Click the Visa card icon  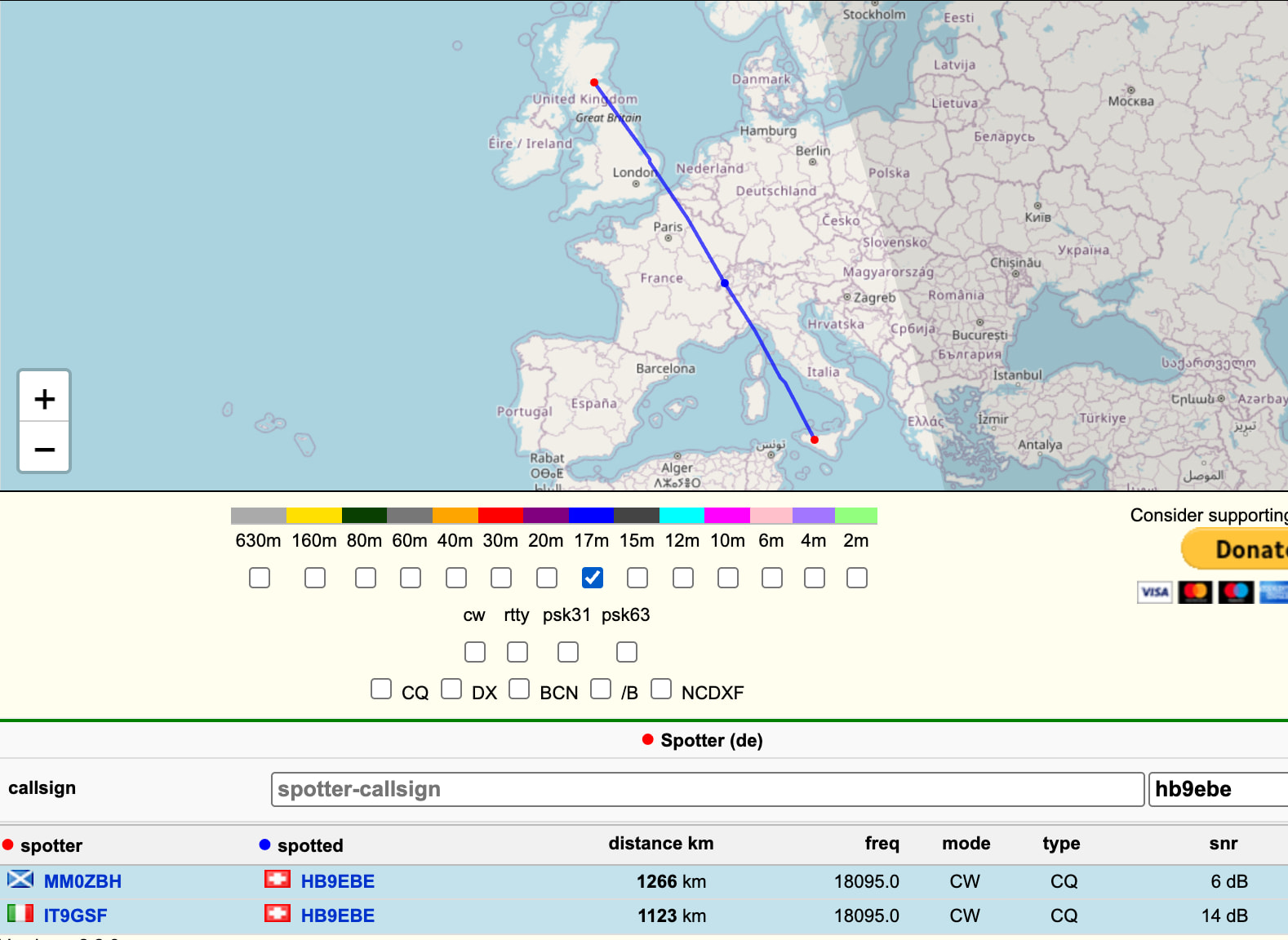[x=1154, y=592]
